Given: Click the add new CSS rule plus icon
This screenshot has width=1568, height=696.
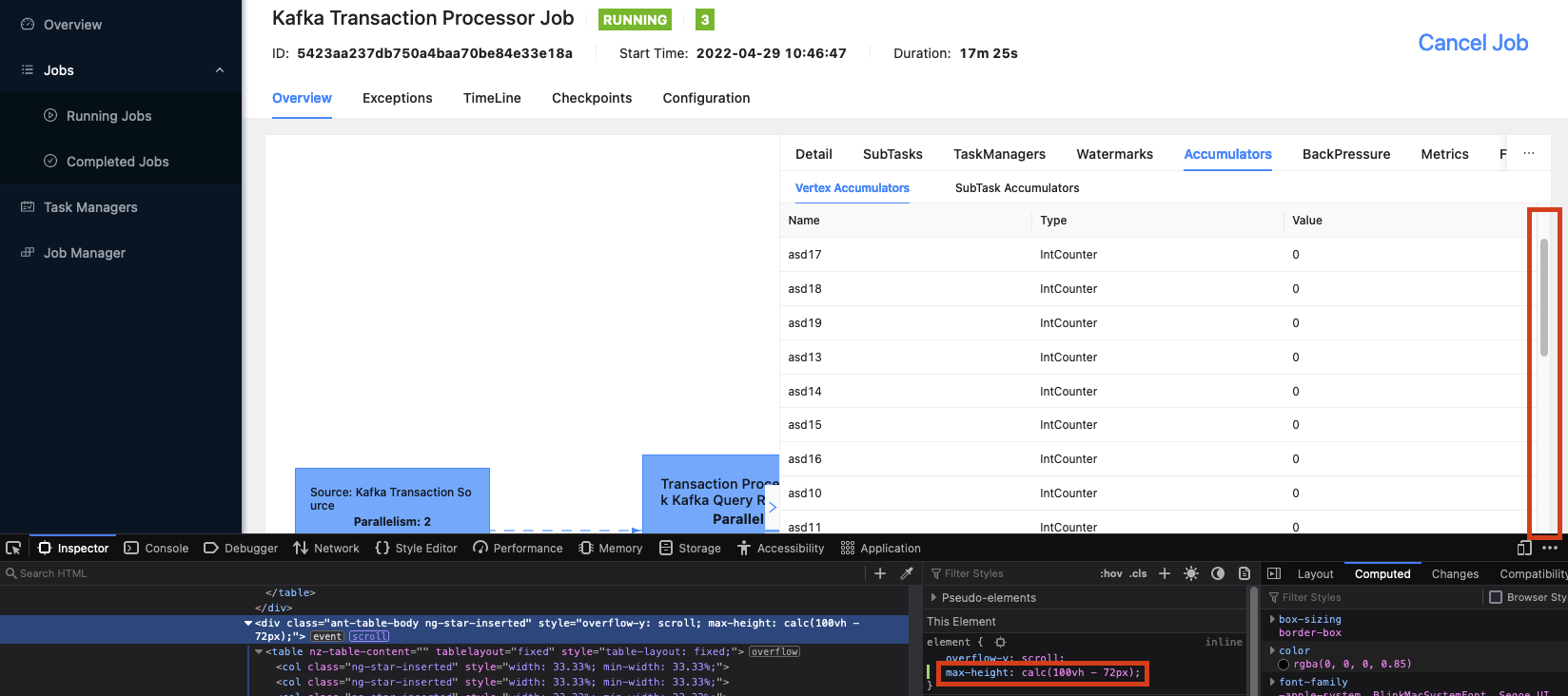Looking at the screenshot, I should pyautogui.click(x=1164, y=573).
